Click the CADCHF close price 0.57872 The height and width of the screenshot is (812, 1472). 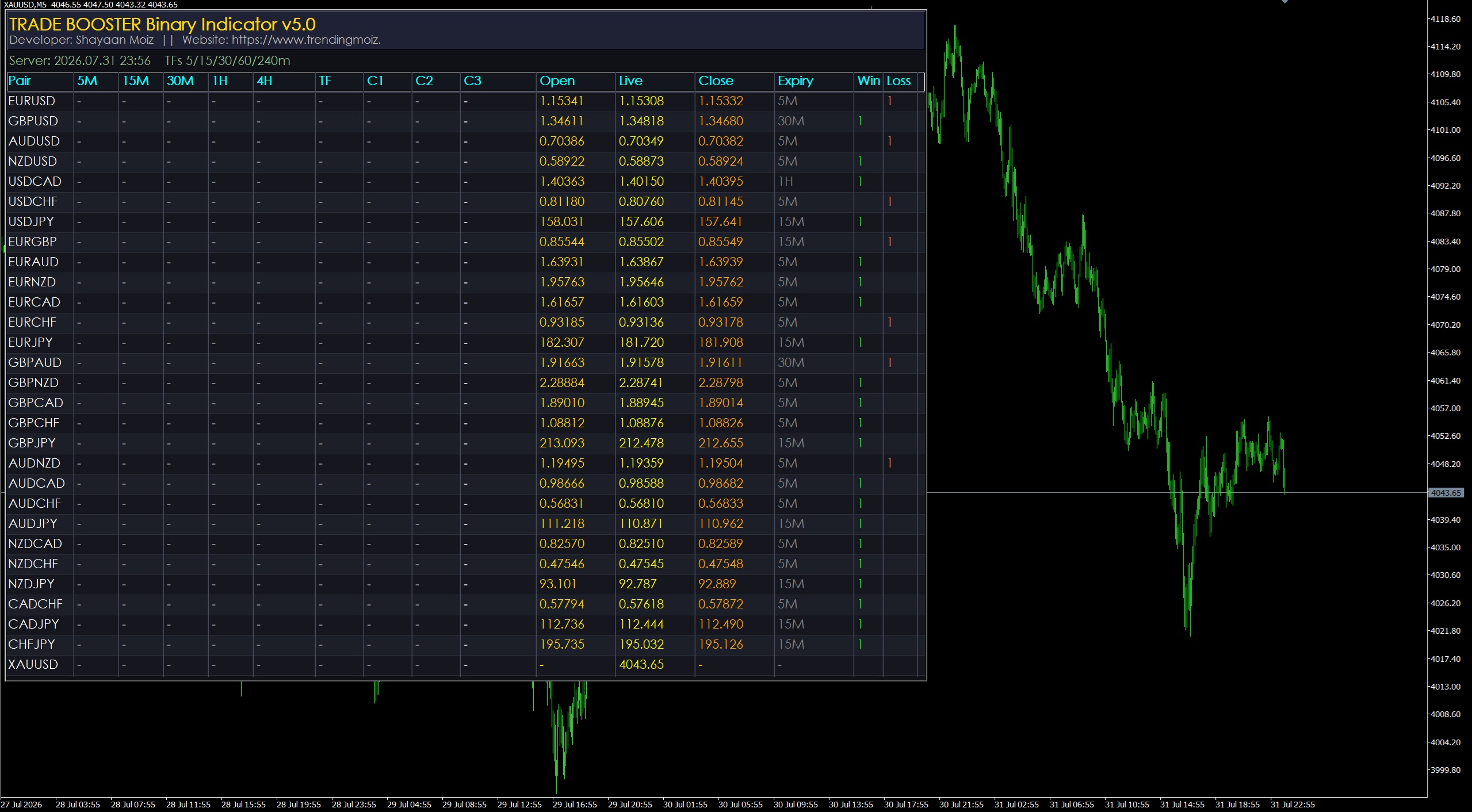coord(721,604)
